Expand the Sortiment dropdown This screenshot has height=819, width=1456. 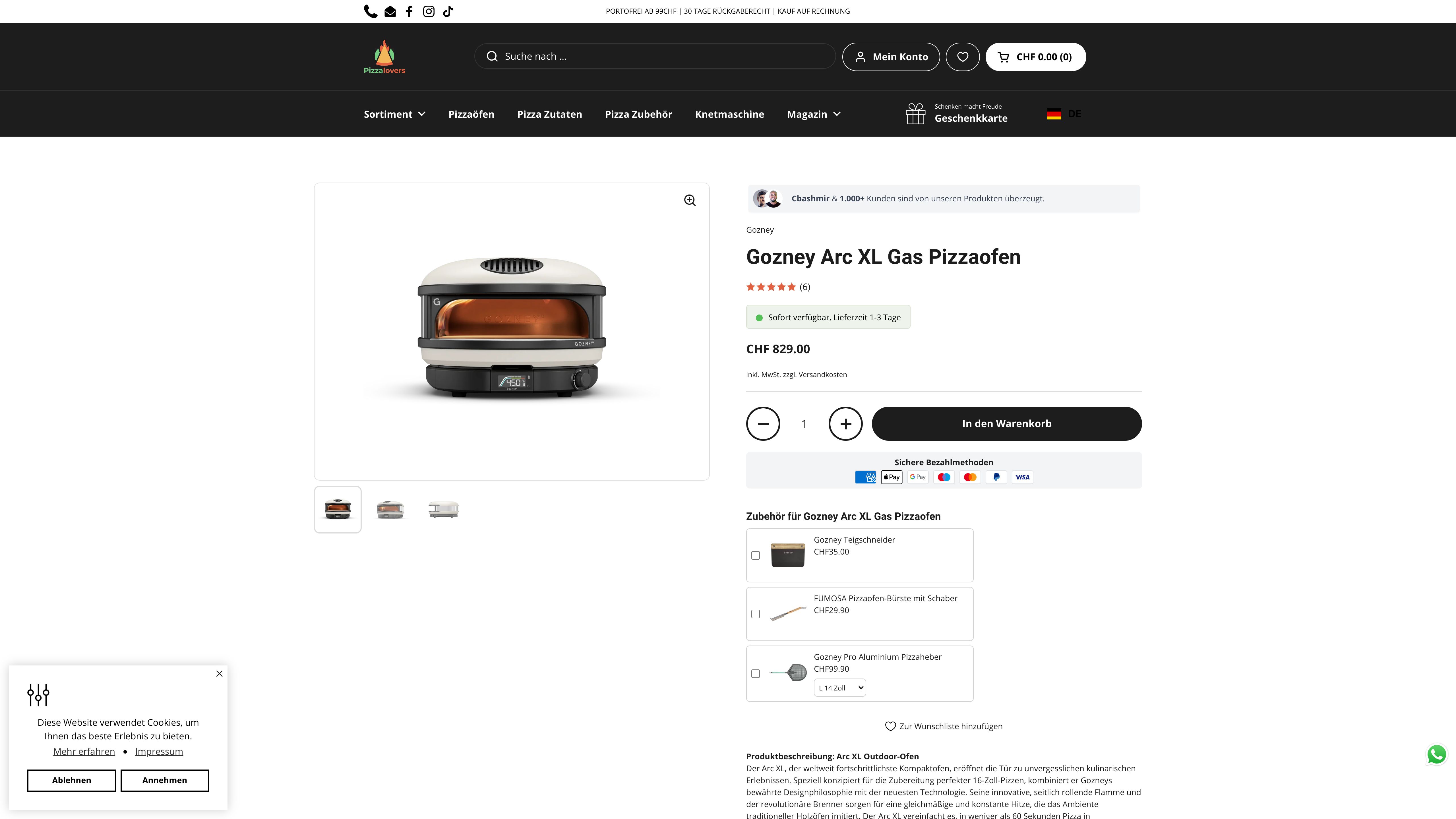click(x=394, y=114)
